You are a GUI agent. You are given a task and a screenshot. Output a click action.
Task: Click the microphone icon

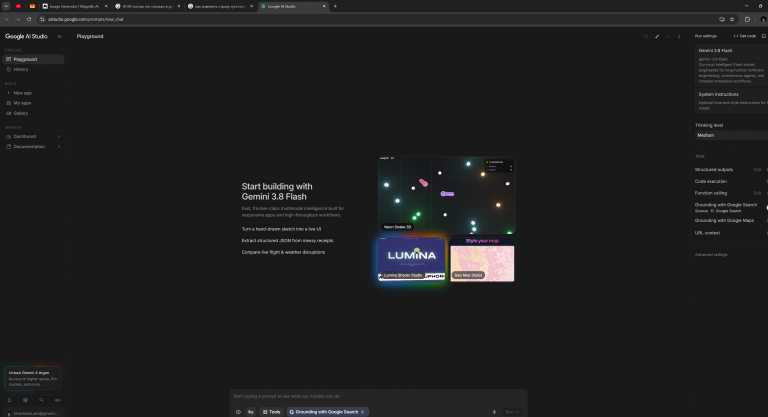tap(494, 412)
